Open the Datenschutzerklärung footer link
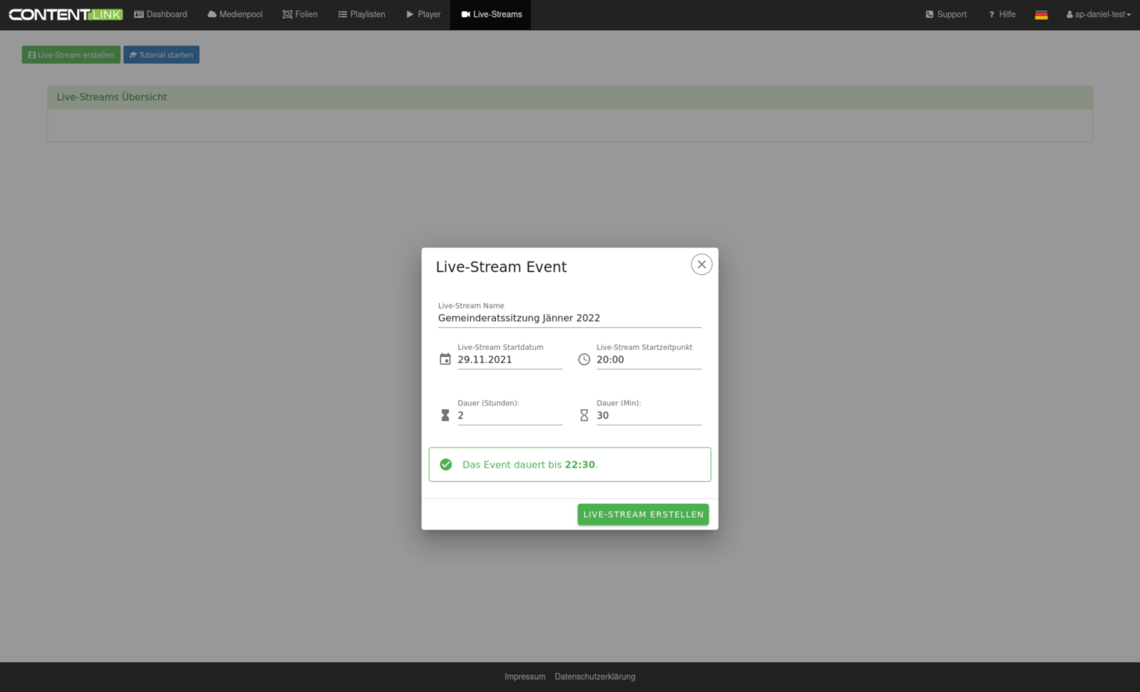Image resolution: width=1140 pixels, height=692 pixels. [x=595, y=677]
